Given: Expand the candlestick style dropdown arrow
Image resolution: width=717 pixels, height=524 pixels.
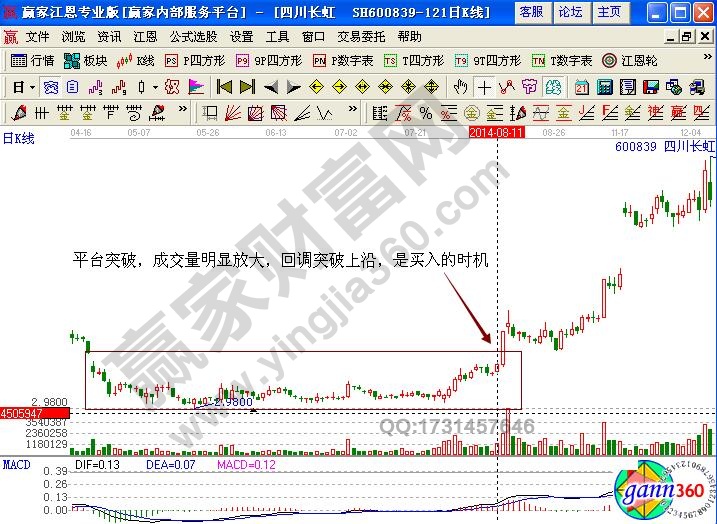Looking at the screenshot, I should [153, 87].
